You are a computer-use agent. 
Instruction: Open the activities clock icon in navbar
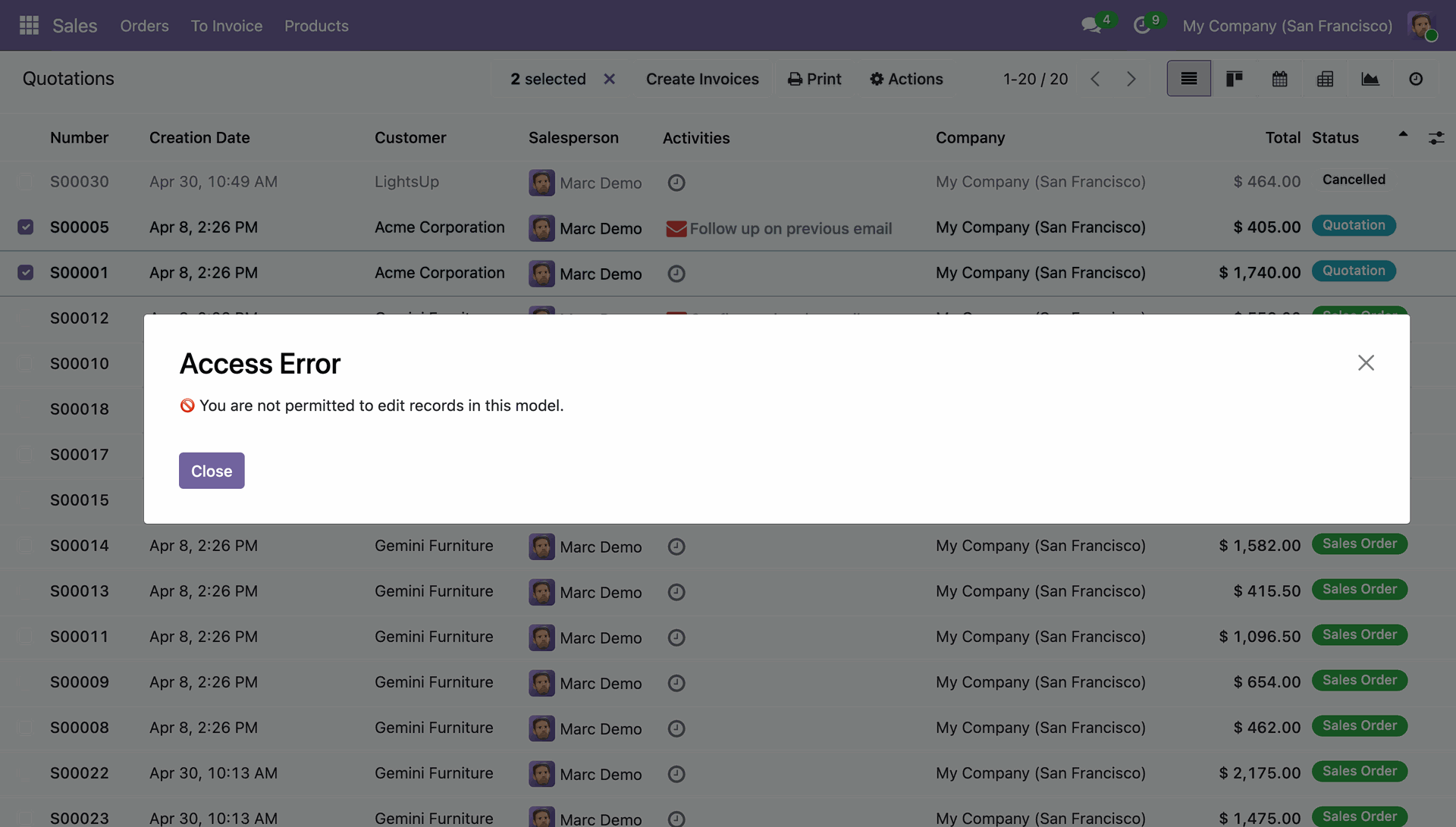tap(1142, 25)
